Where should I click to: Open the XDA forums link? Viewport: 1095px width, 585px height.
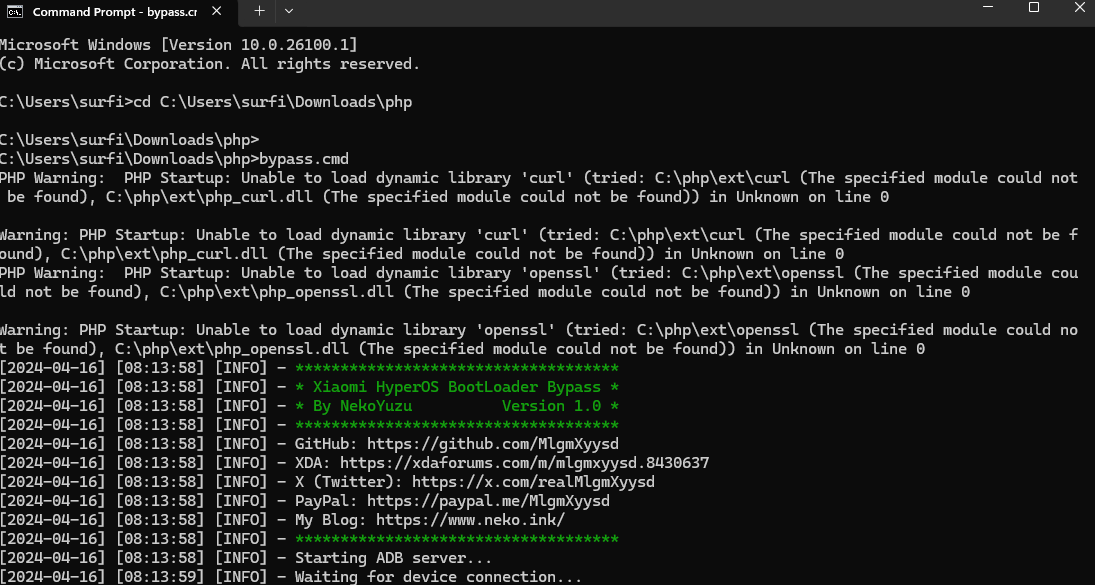524,463
